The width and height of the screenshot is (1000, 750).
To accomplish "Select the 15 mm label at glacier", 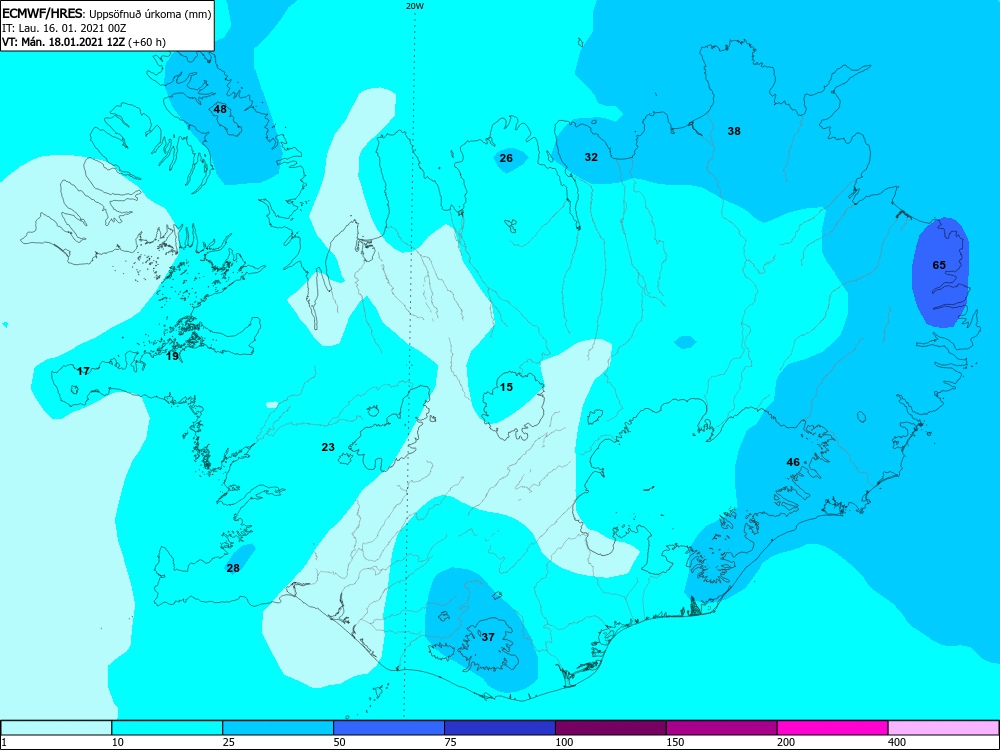I will coord(506,387).
